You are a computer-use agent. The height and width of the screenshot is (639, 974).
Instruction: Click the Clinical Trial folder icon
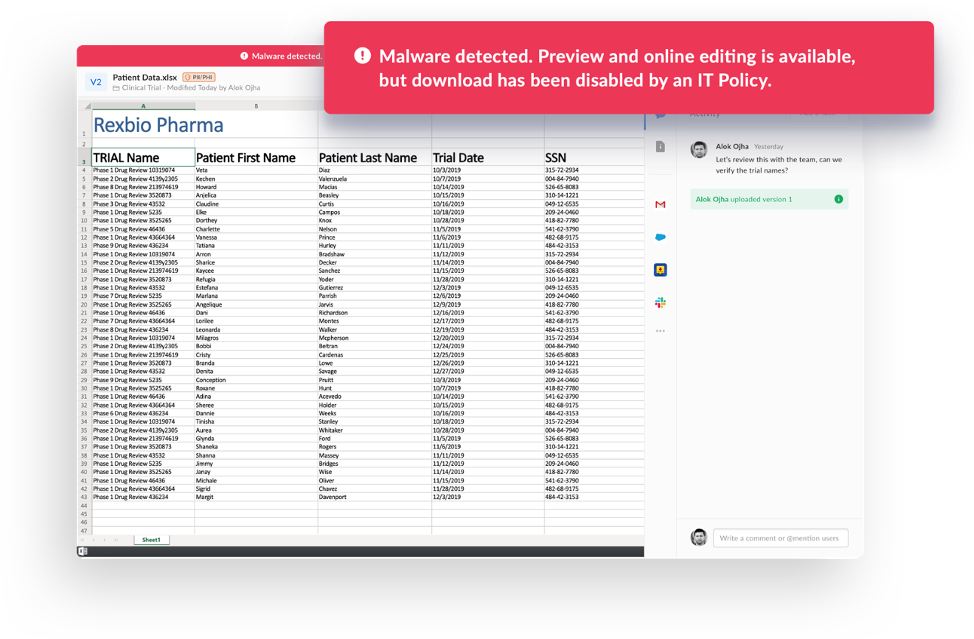116,88
